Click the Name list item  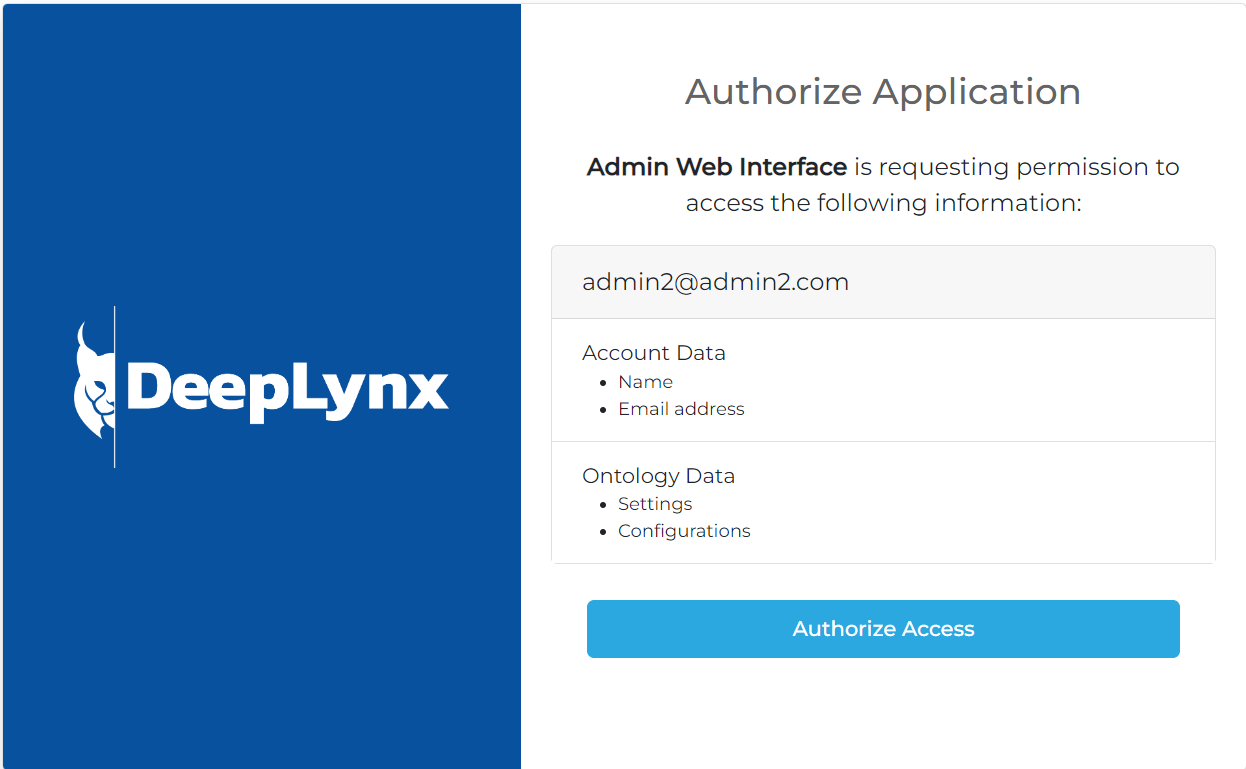click(x=645, y=382)
